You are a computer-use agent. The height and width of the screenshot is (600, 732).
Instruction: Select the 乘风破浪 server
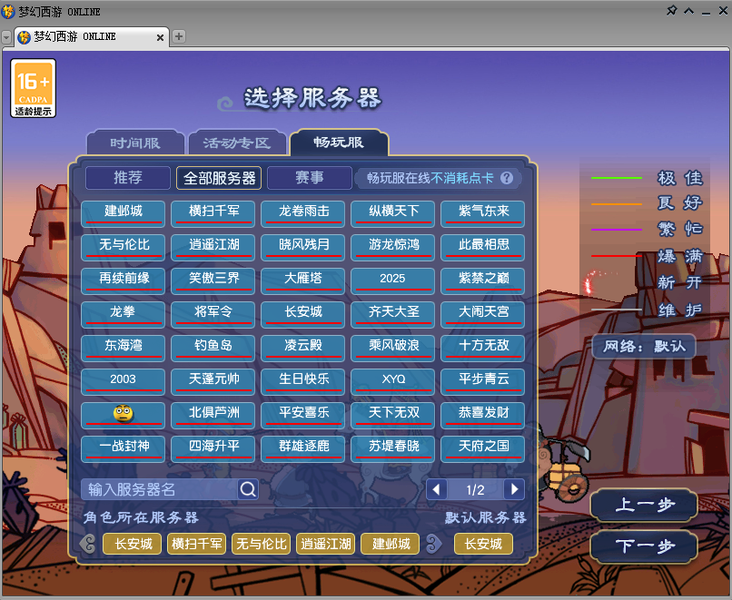[x=393, y=348]
